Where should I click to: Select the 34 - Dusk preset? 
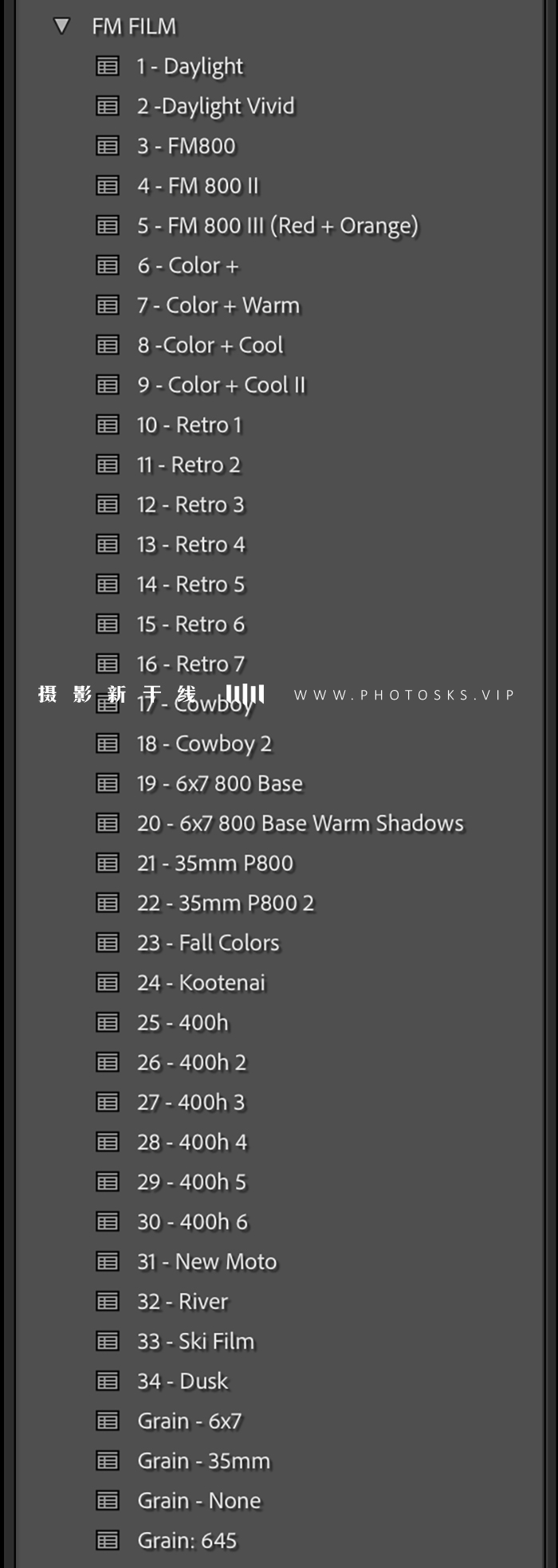tap(183, 1381)
